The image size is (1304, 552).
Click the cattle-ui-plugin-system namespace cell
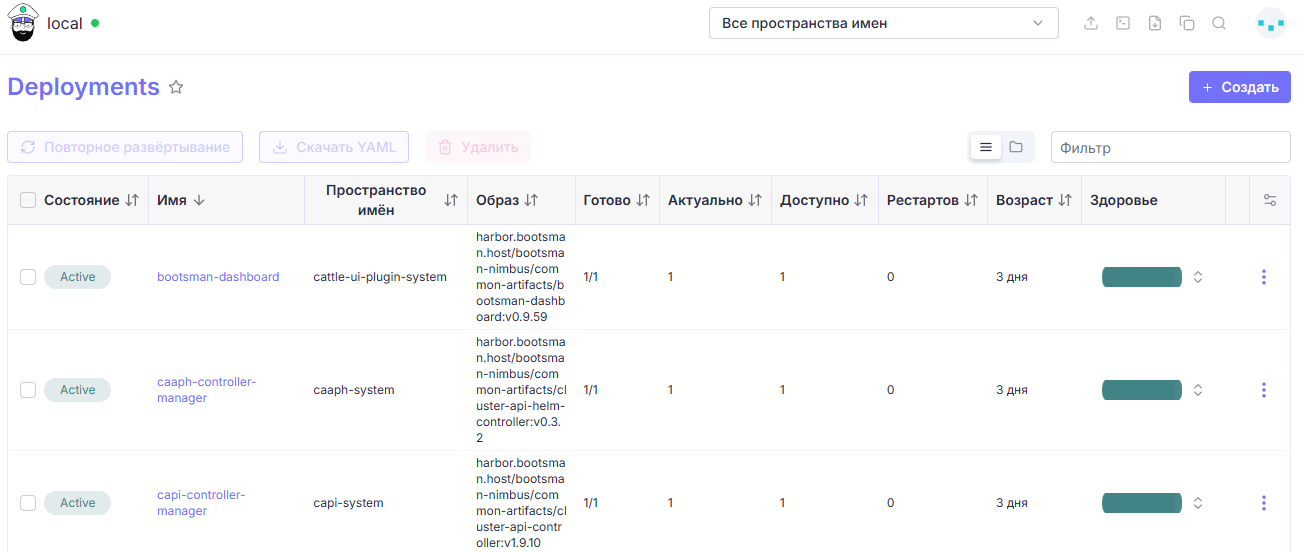coord(380,277)
